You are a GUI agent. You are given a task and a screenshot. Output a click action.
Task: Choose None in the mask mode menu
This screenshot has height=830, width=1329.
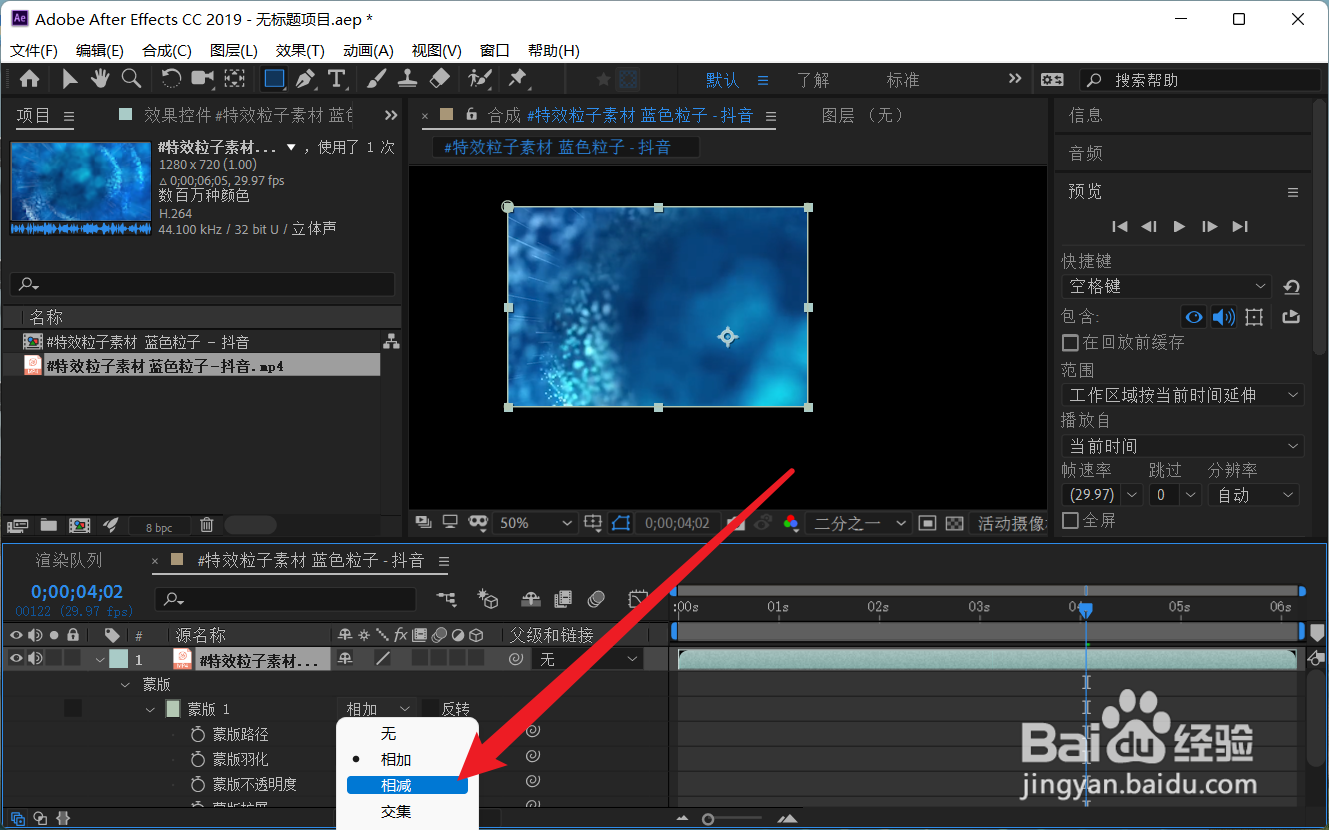pyautogui.click(x=407, y=734)
